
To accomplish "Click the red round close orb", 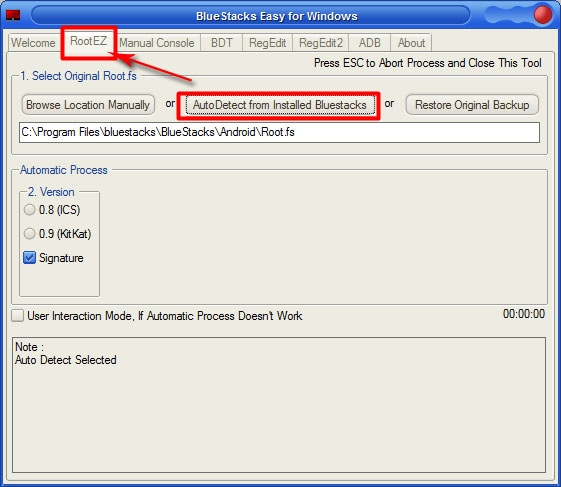I will [542, 15].
